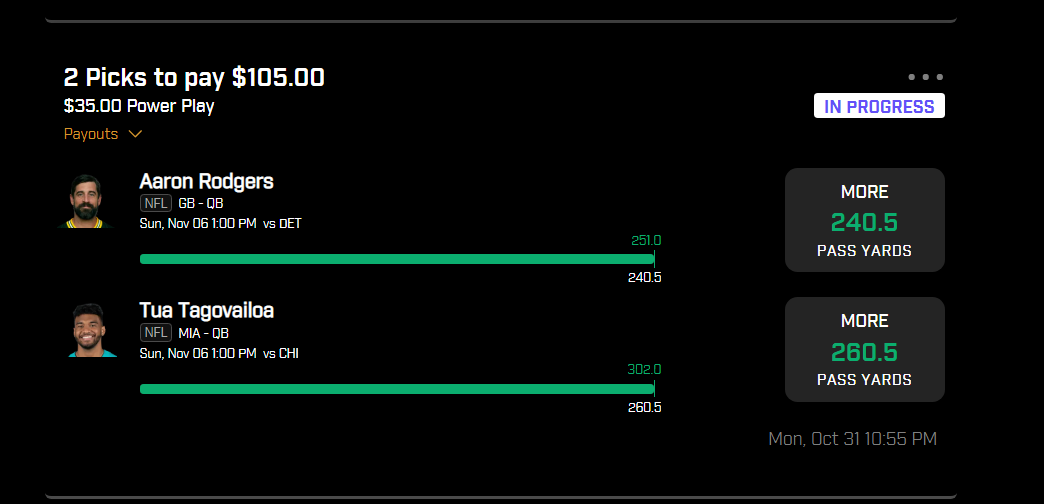Select MORE 260.5 pass yards card
Viewport: 1044px width, 504px height.
point(864,350)
